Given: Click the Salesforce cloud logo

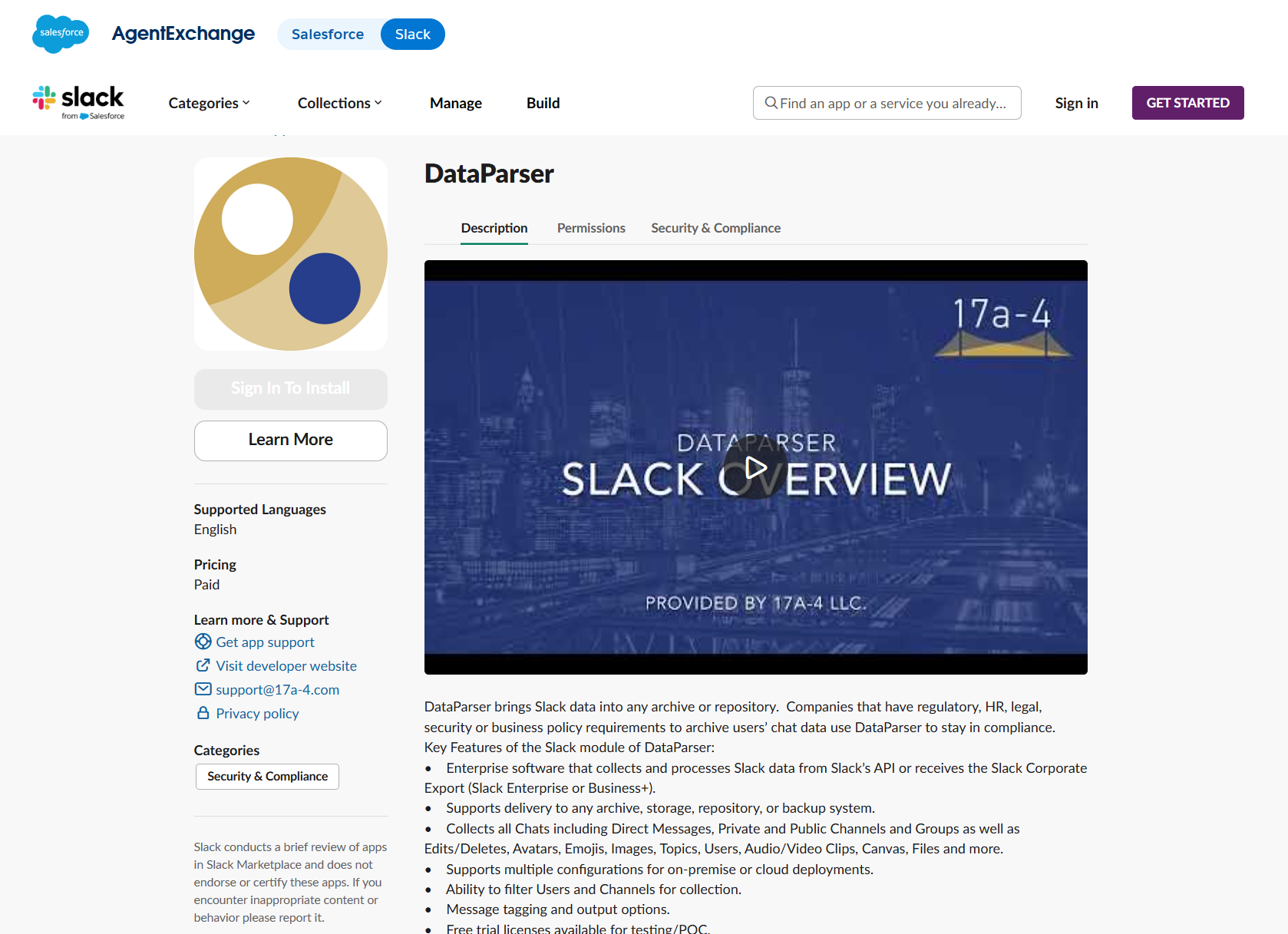Looking at the screenshot, I should (x=61, y=34).
